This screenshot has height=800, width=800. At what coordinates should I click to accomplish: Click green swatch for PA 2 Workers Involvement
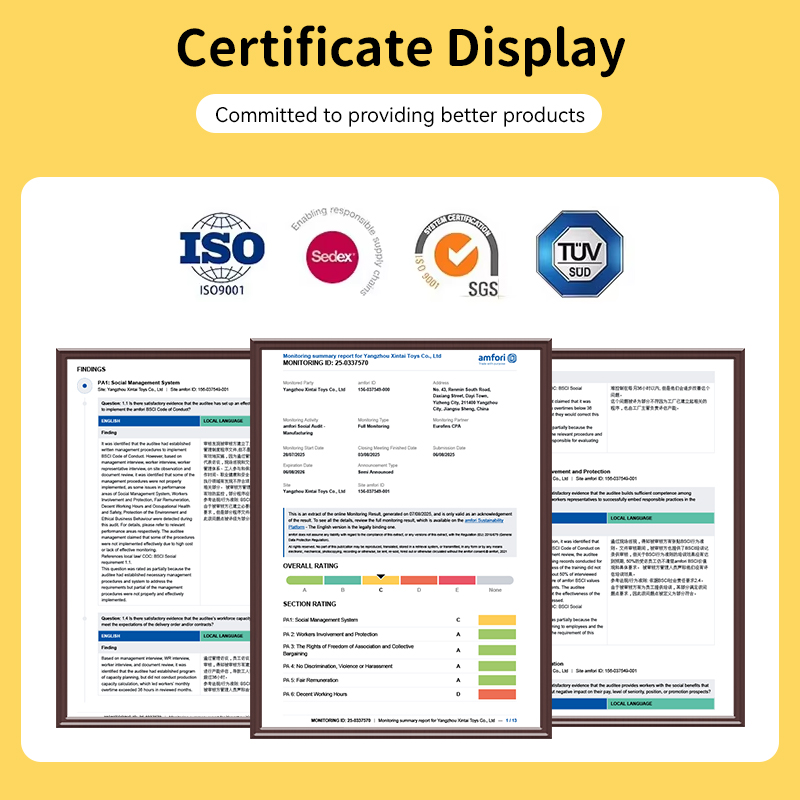click(497, 634)
